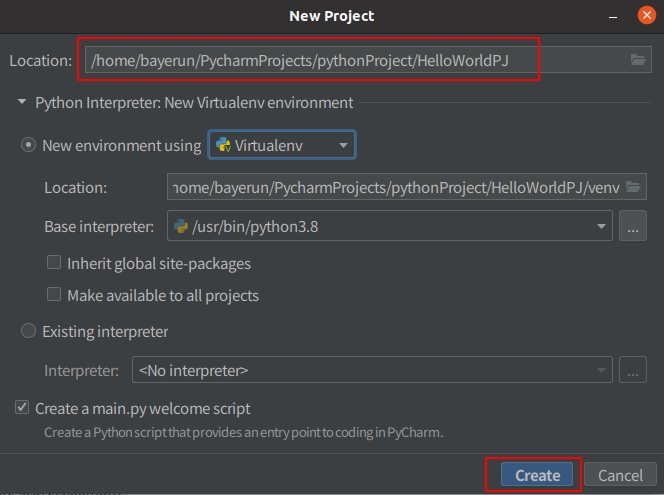Click the ellipsis button beside the Interpreter field
The image size is (664, 495).
coord(632,370)
